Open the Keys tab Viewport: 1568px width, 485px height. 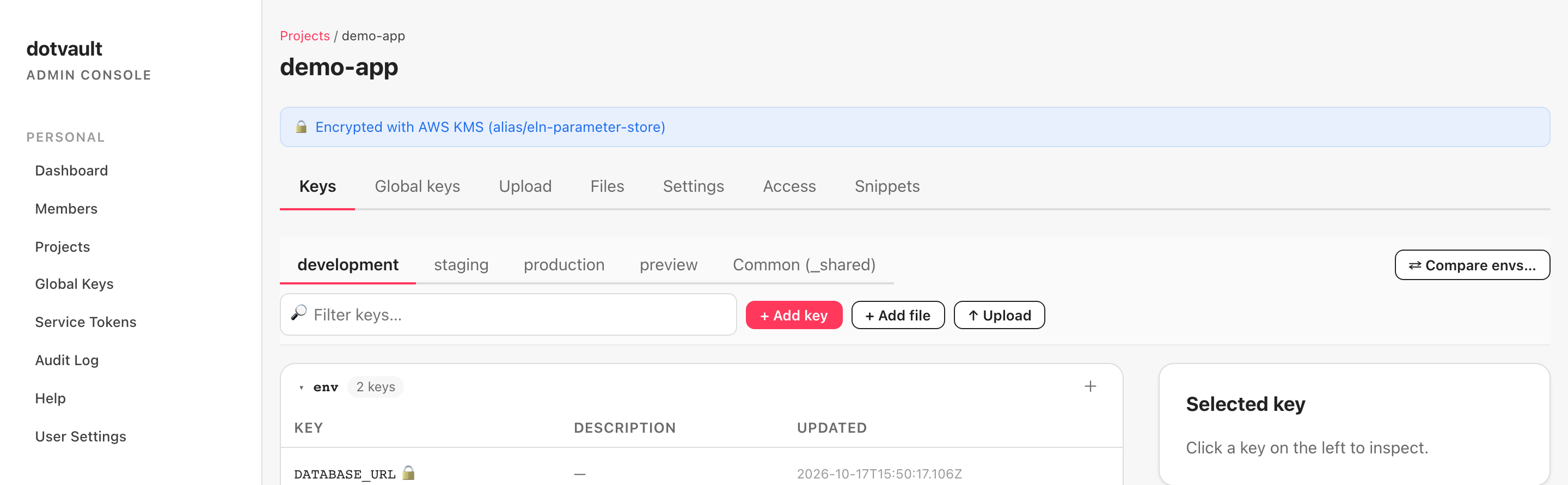click(317, 186)
